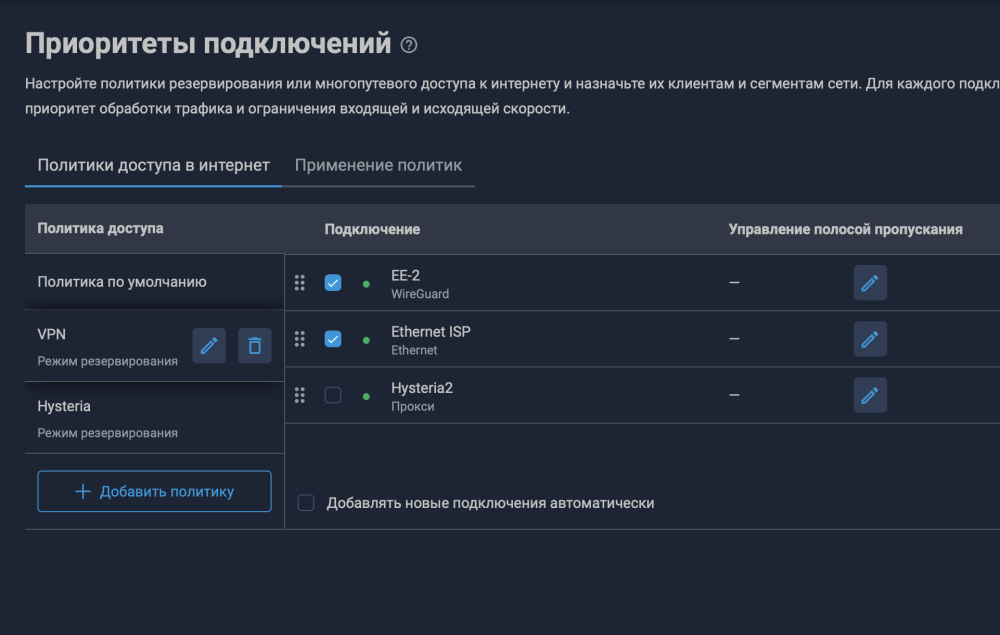
Task: Grab drag handle of Hysteria2 row
Action: [300, 395]
